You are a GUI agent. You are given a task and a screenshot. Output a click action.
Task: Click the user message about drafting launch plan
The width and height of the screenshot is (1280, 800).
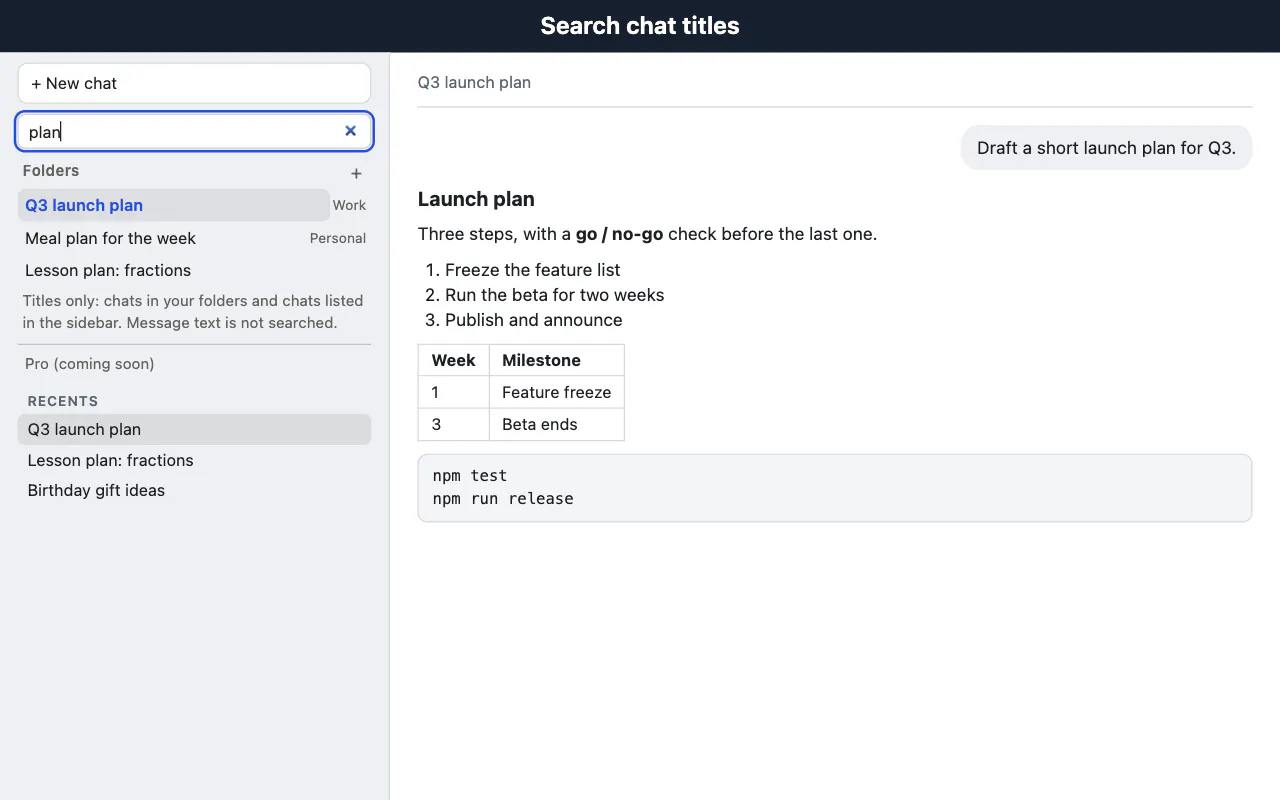coord(1106,148)
